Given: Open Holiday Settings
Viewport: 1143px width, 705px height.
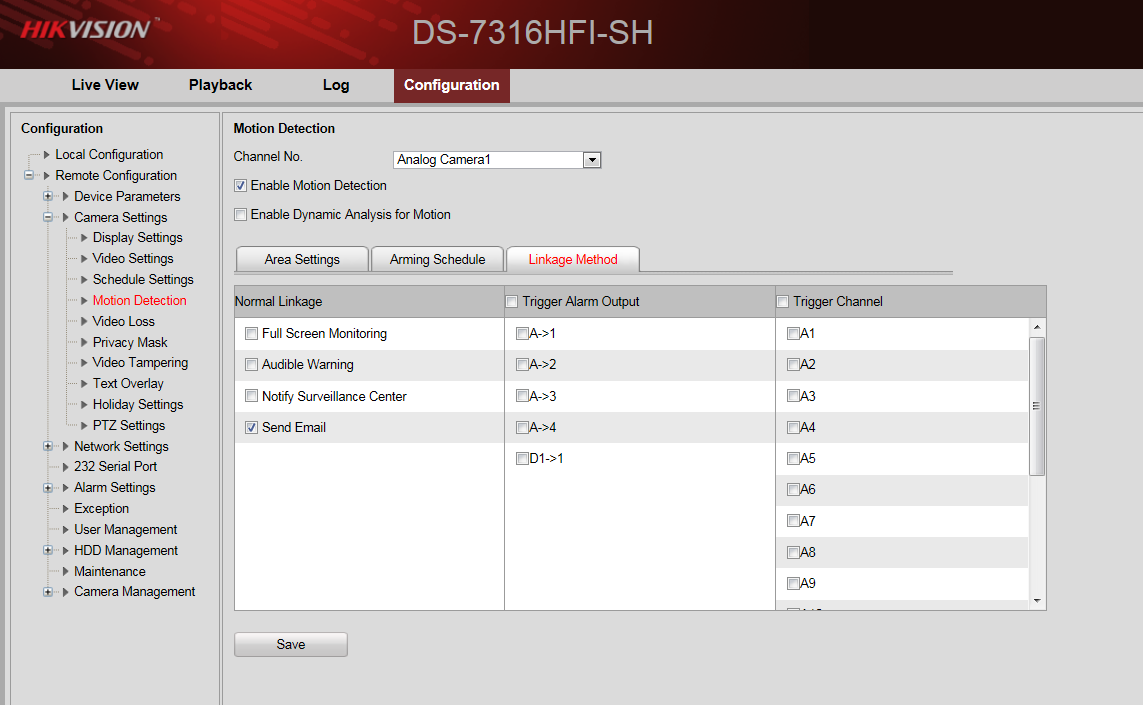Looking at the screenshot, I should pos(138,405).
